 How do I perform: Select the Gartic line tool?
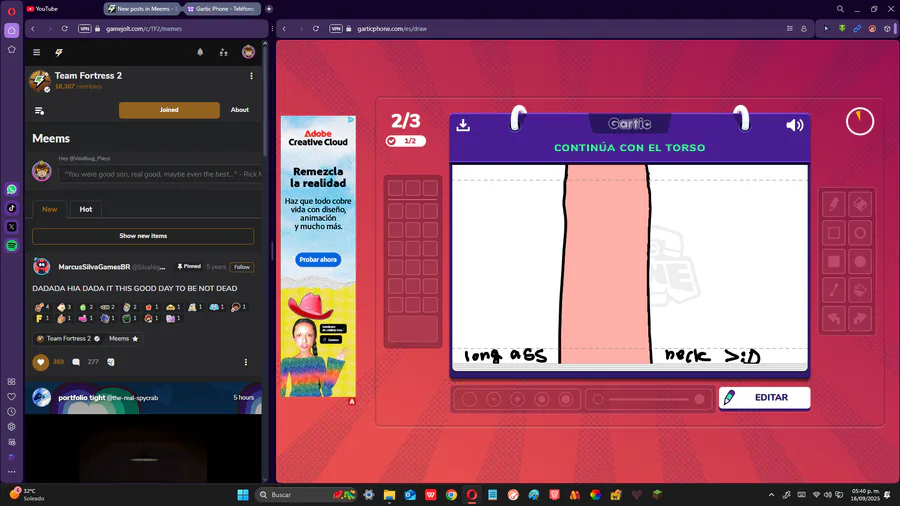point(833,290)
